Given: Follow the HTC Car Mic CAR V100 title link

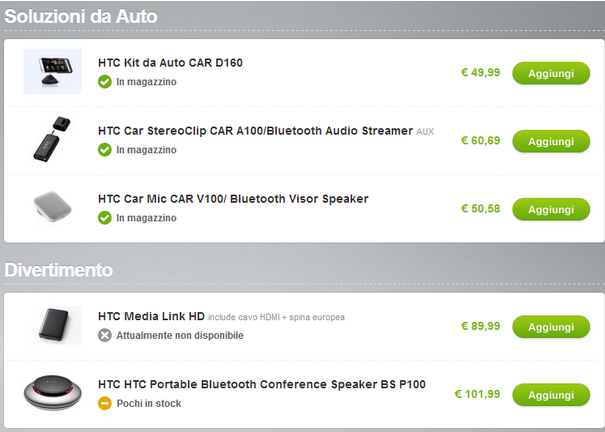Looking at the screenshot, I should pyautogui.click(x=233, y=199).
